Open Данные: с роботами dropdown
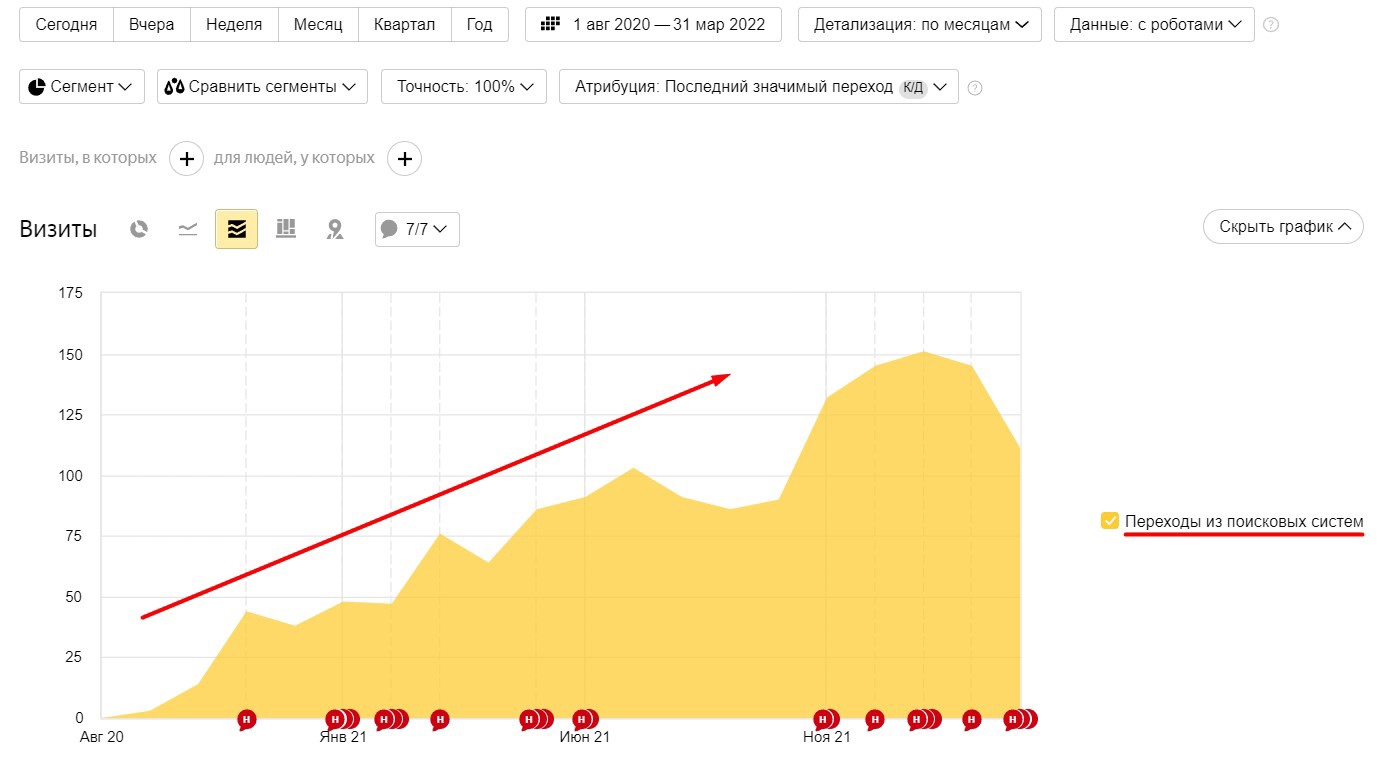The height and width of the screenshot is (766, 1384). point(1154,24)
